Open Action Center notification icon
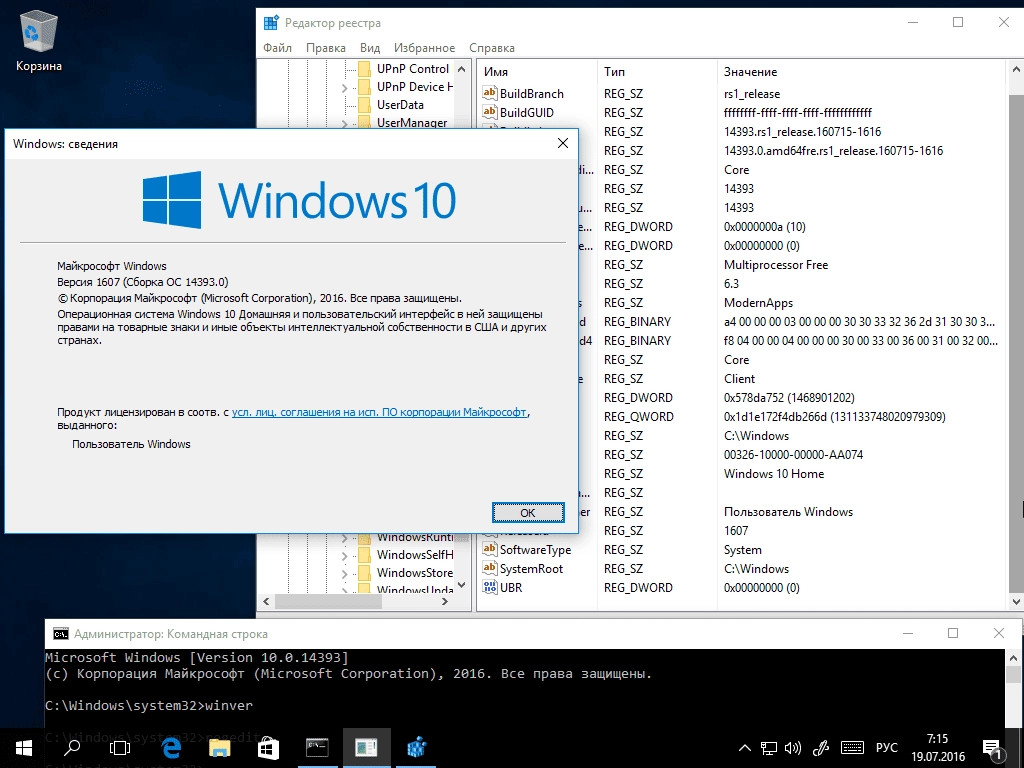1024x768 pixels. [x=992, y=749]
